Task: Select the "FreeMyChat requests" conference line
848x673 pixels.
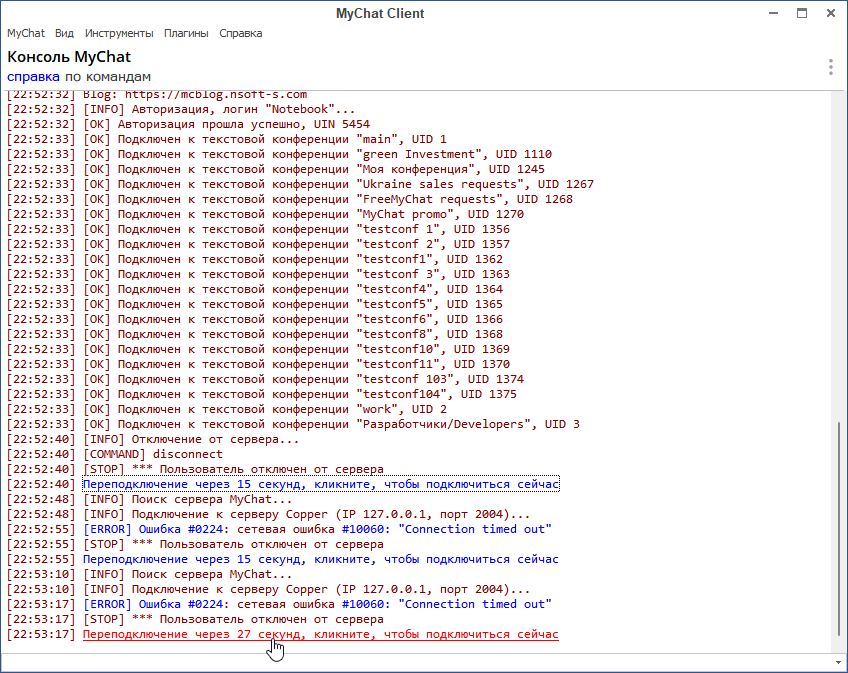Action: click(x=289, y=199)
